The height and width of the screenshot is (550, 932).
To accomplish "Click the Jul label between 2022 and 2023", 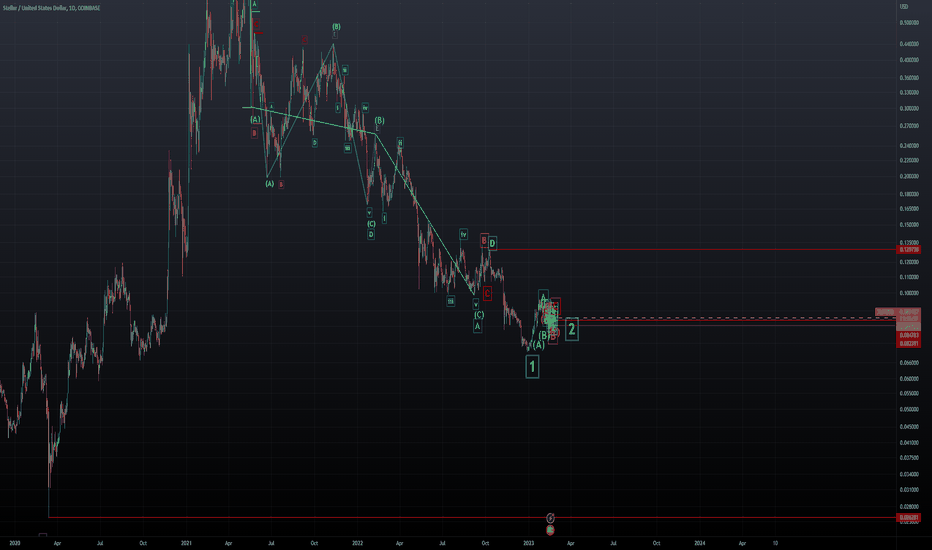I will (442, 543).
